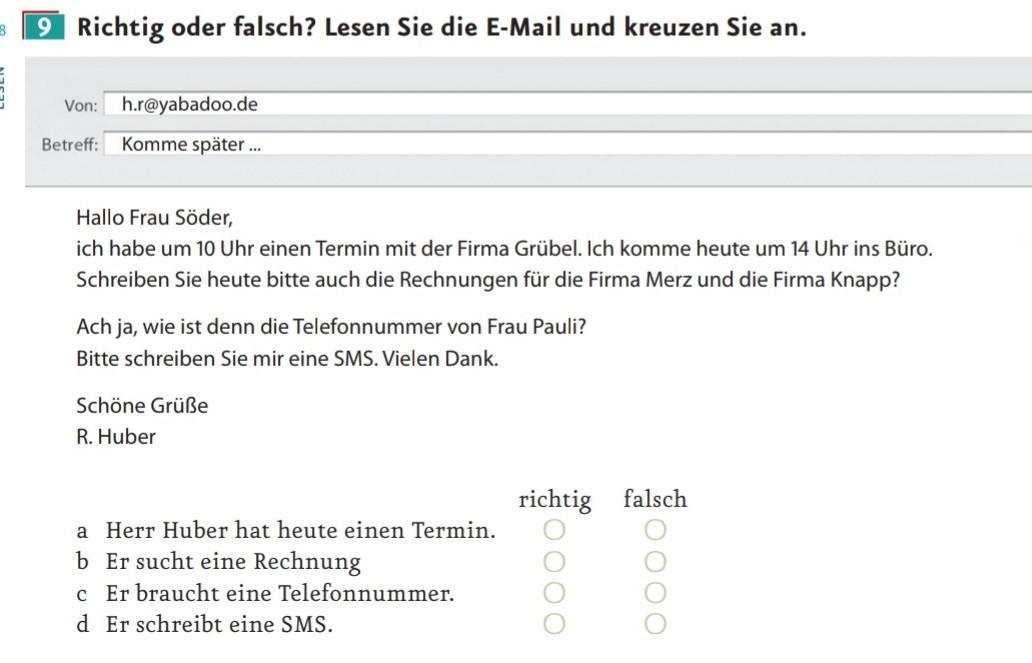Click the greeting 'Hallo Frau Söder,'
Image resolution: width=1032 pixels, height=663 pixels.
click(155, 217)
